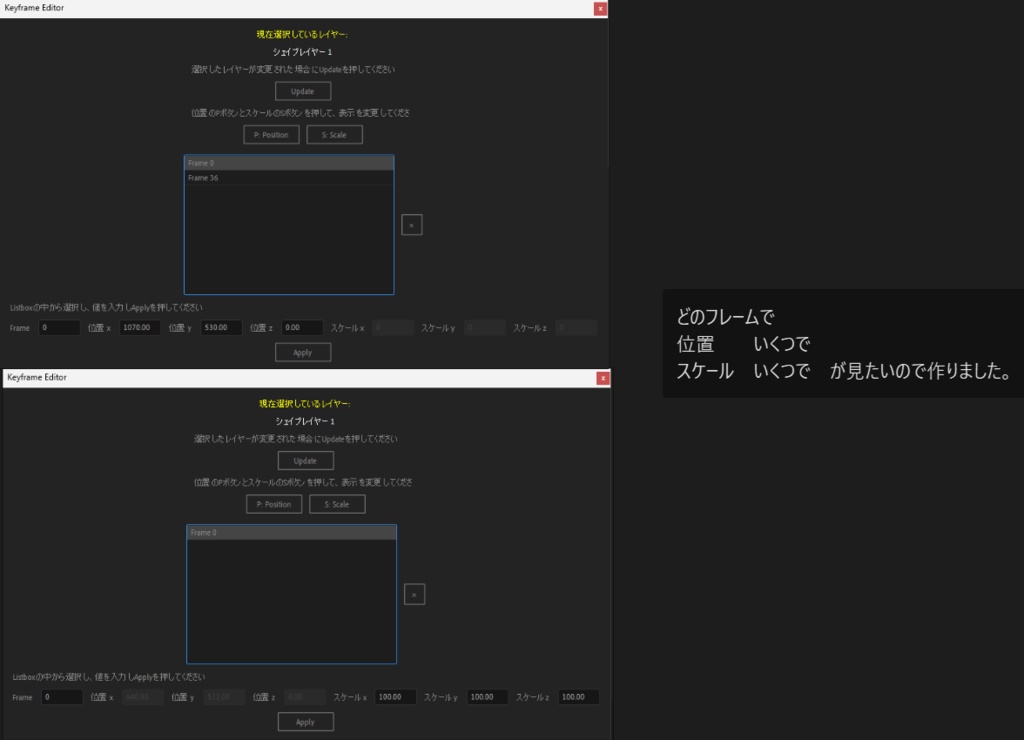
Task: Focus スケール y field in lower editor
Action: [487, 697]
